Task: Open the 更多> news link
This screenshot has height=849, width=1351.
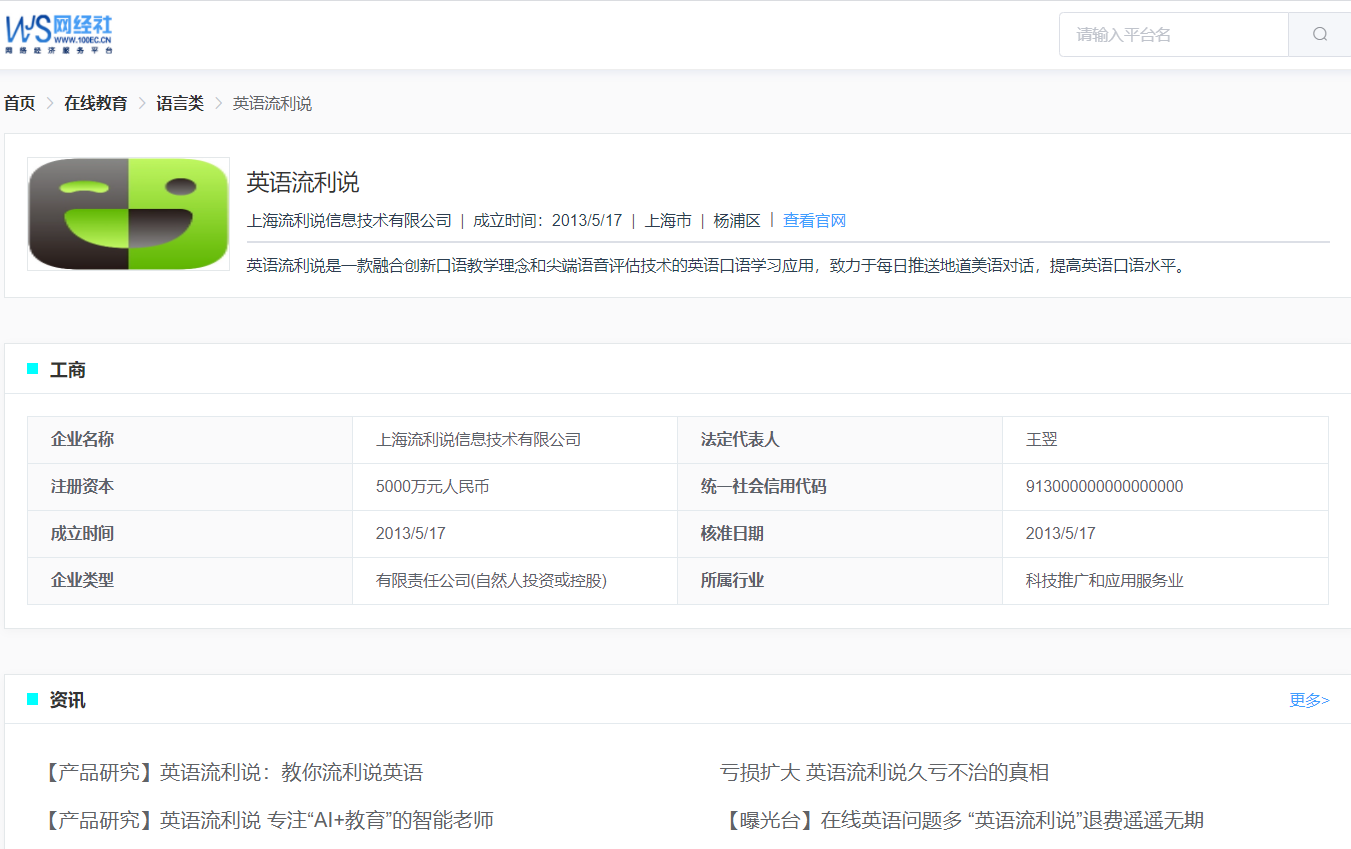Action: point(1309,700)
